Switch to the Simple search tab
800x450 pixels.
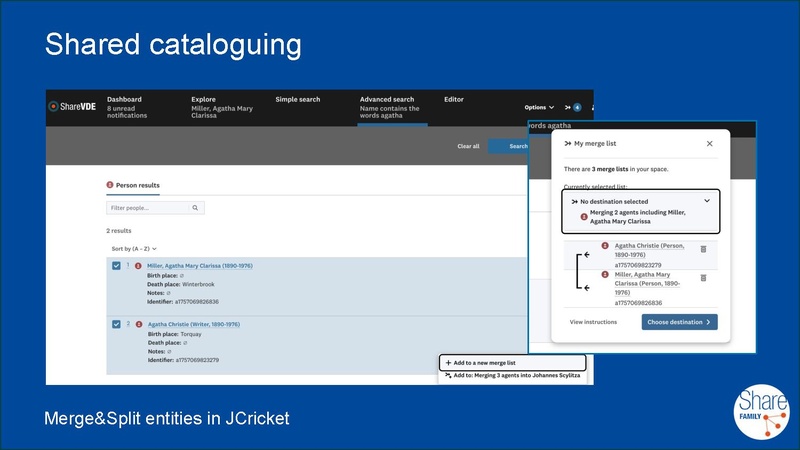298,100
